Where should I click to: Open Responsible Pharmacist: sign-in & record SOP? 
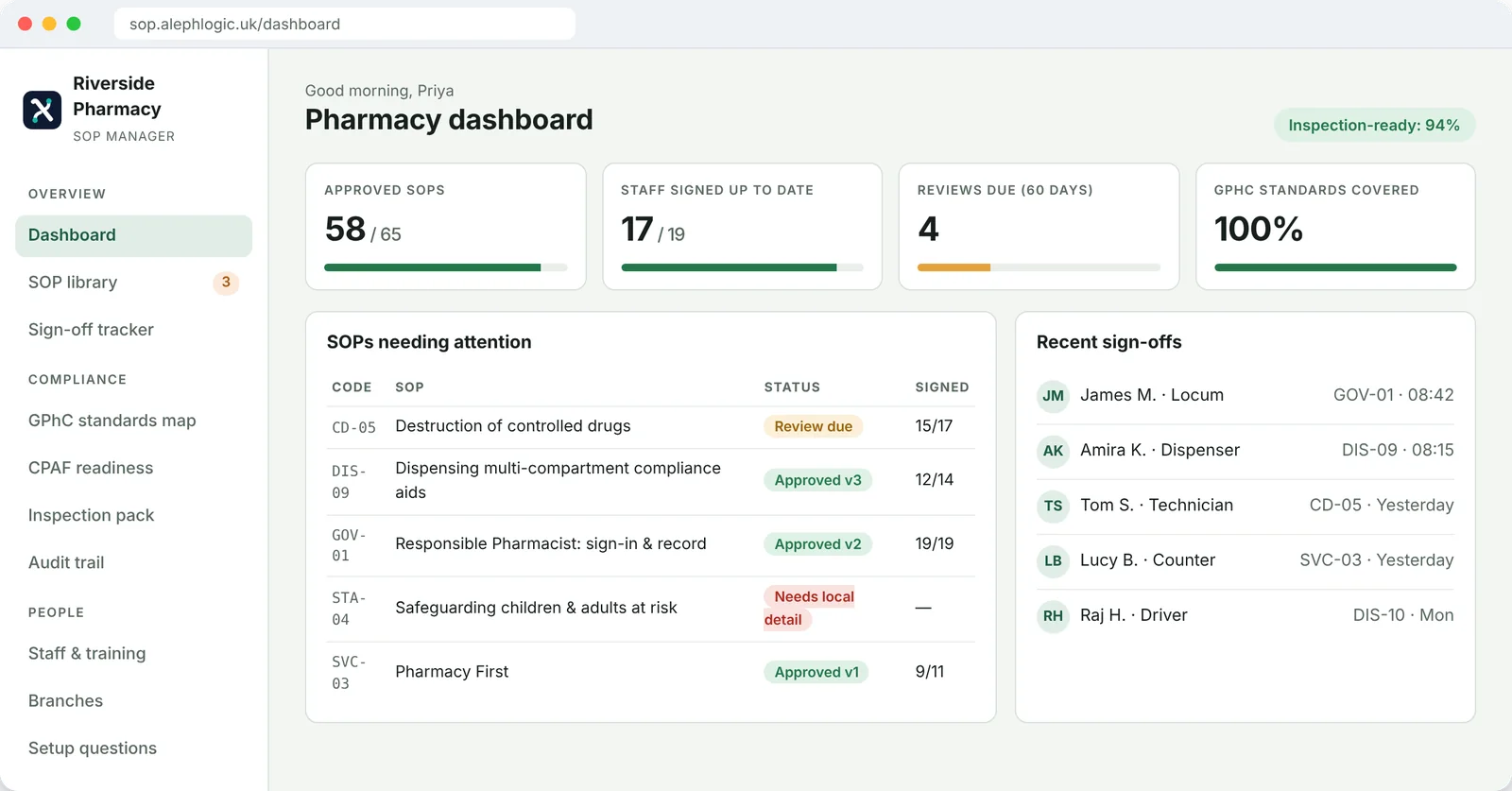[551, 544]
